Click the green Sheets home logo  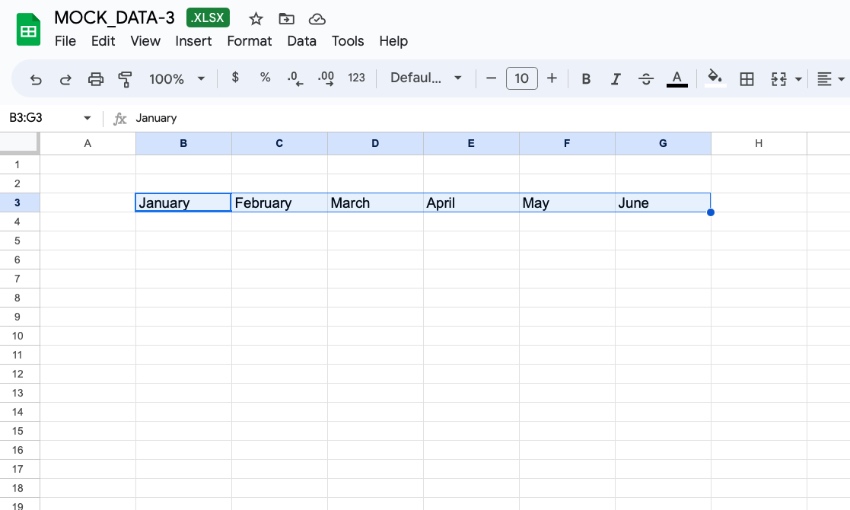point(28,30)
